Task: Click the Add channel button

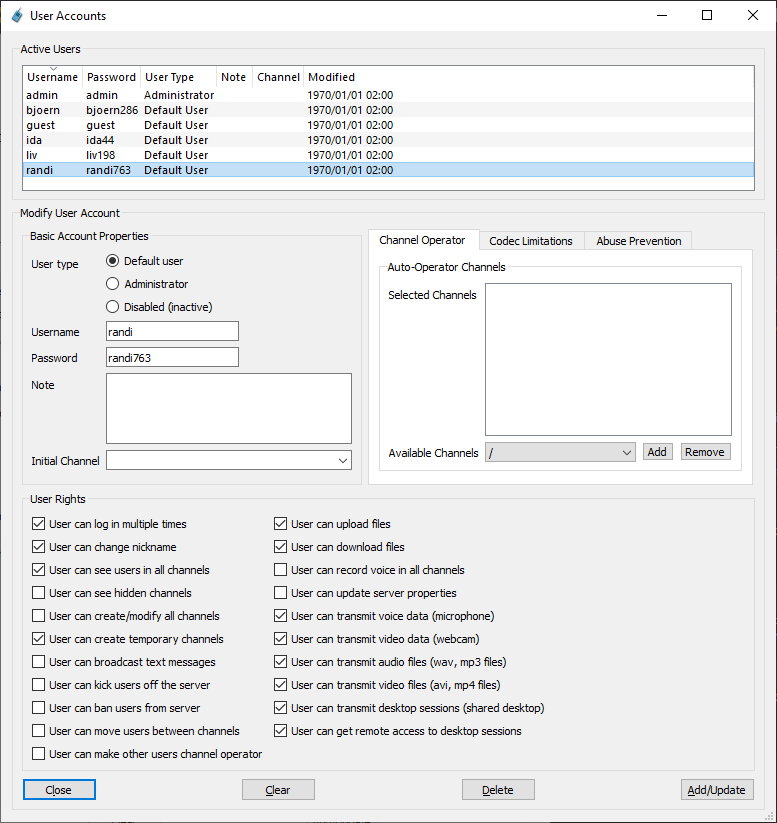Action: (x=657, y=452)
